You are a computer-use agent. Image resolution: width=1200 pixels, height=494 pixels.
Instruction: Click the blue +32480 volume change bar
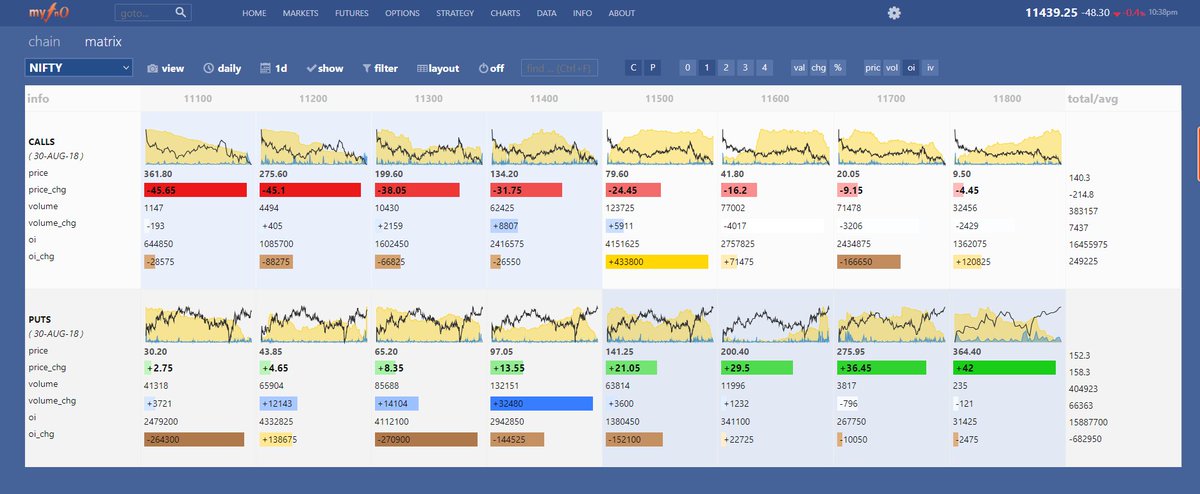540,404
